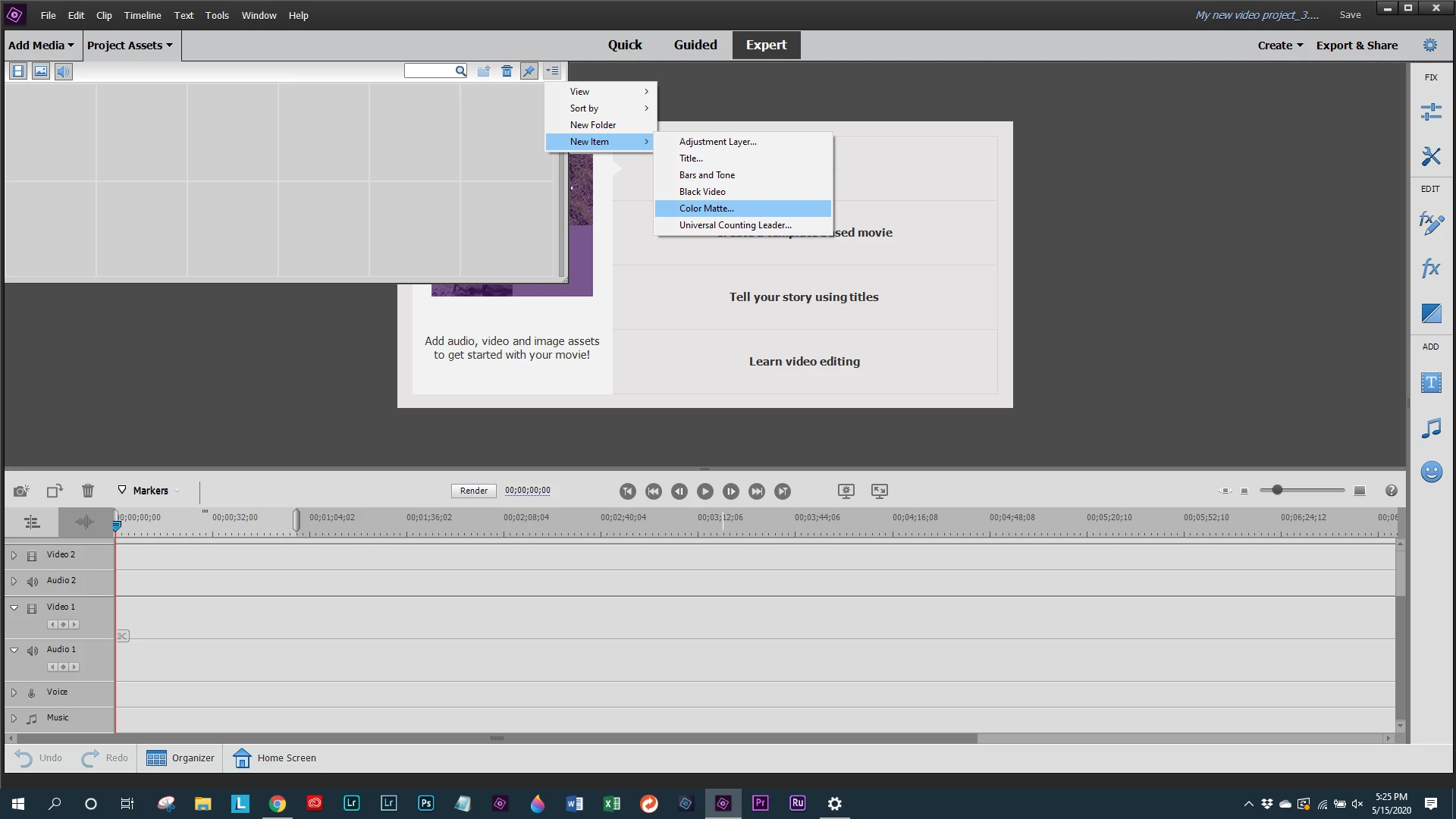Open the Graphics smiley panel
The width and height of the screenshot is (1456, 819).
coord(1430,472)
